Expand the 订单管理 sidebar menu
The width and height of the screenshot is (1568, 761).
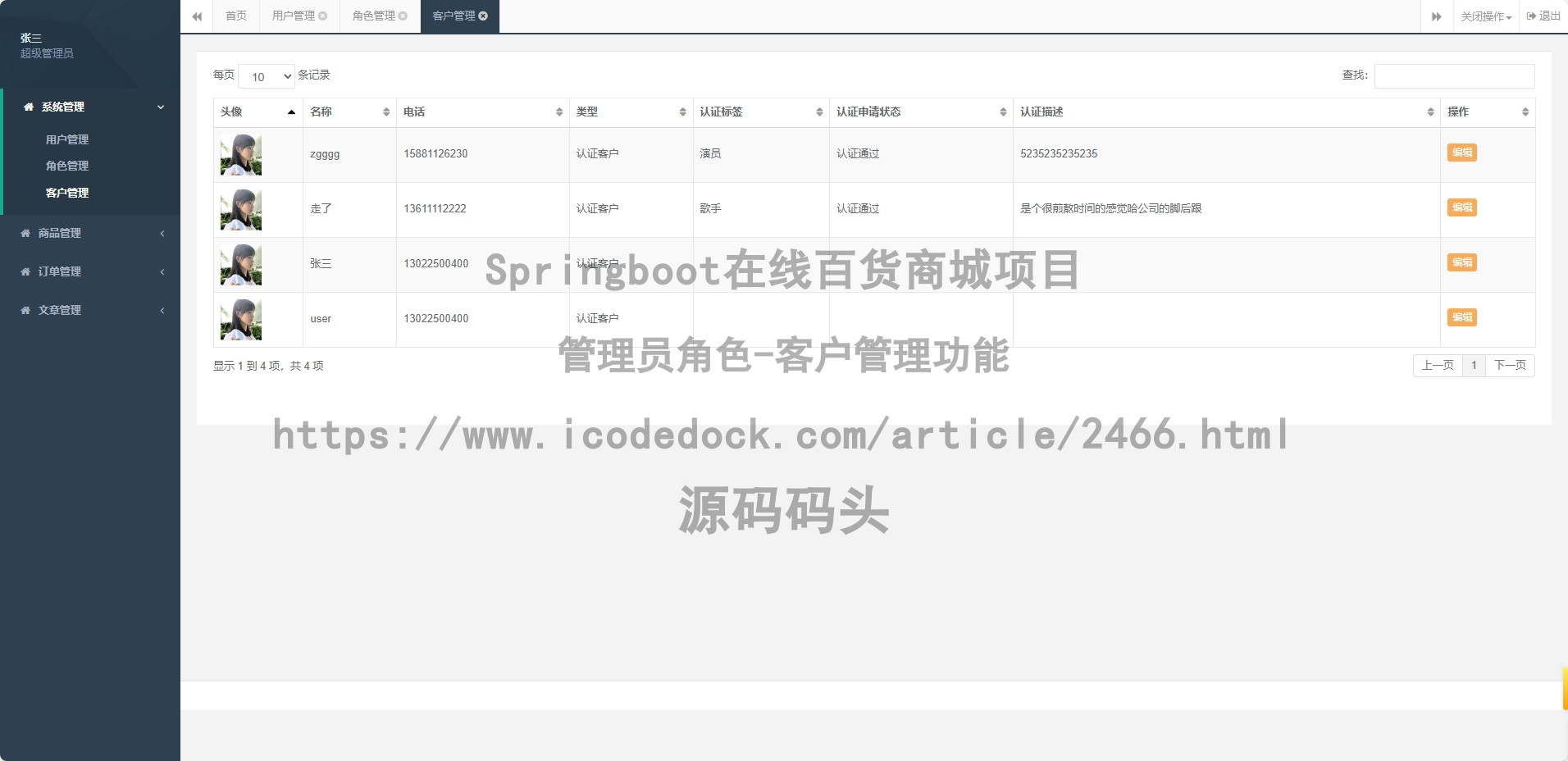pyautogui.click(x=90, y=272)
